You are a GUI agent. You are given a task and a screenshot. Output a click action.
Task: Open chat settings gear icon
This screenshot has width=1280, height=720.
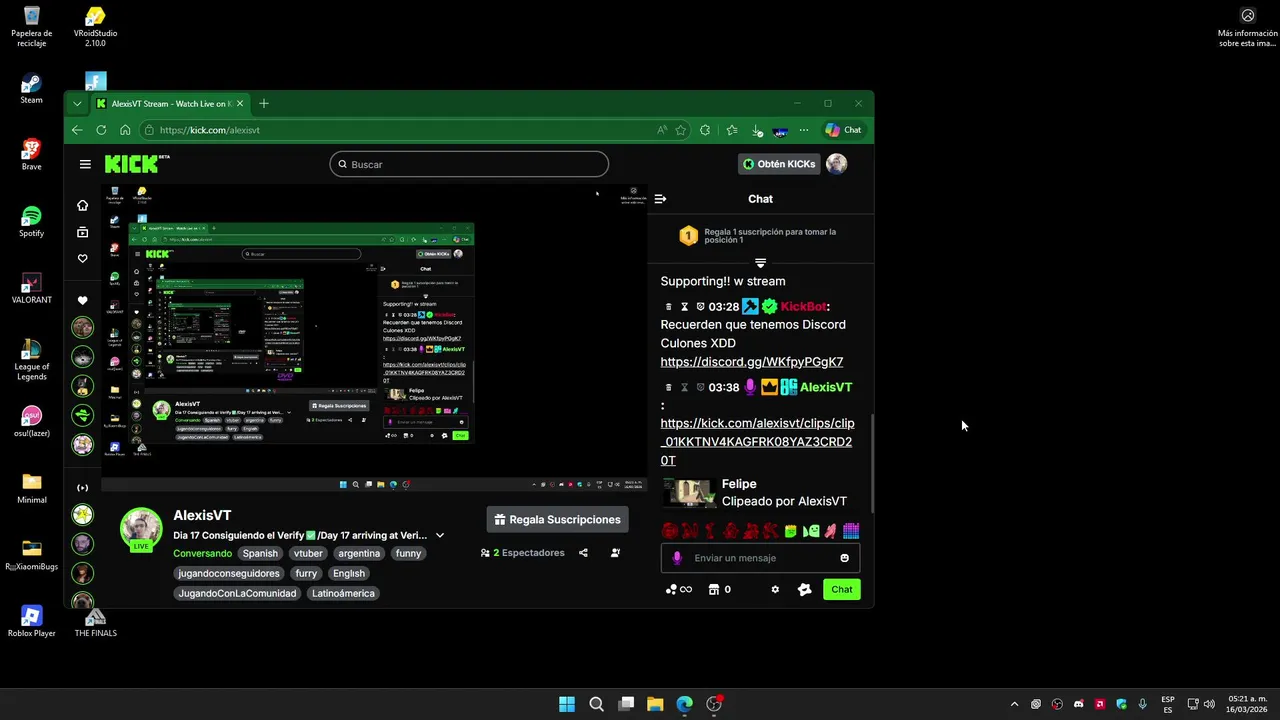[774, 589]
